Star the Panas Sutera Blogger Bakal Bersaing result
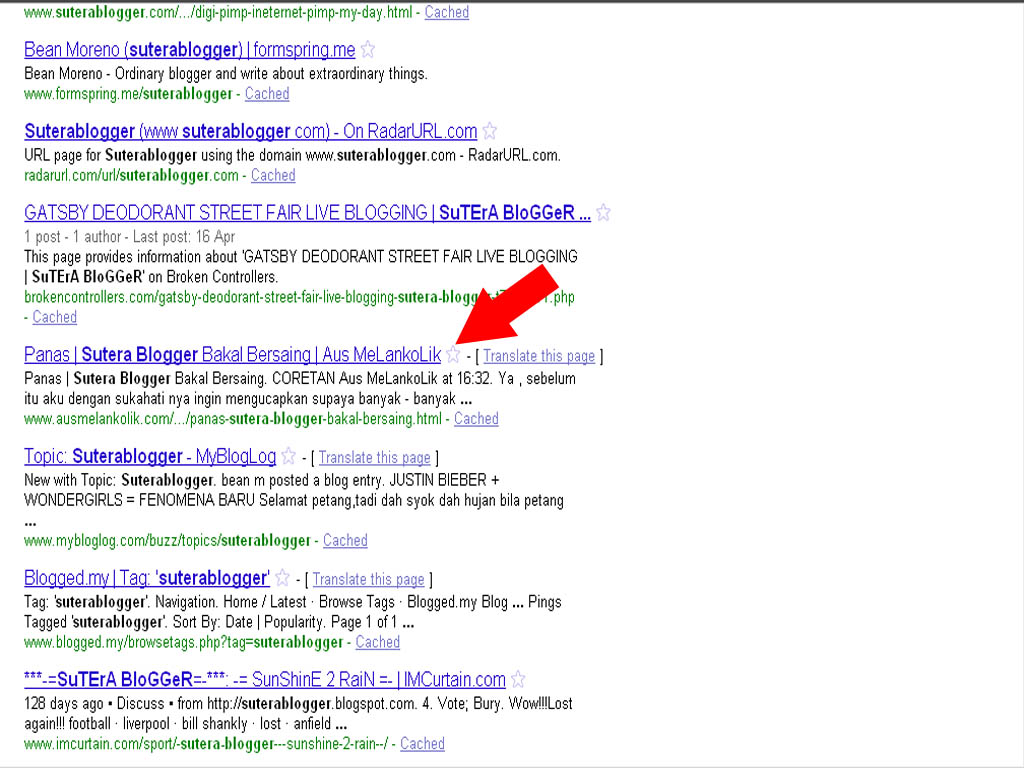 (x=453, y=355)
